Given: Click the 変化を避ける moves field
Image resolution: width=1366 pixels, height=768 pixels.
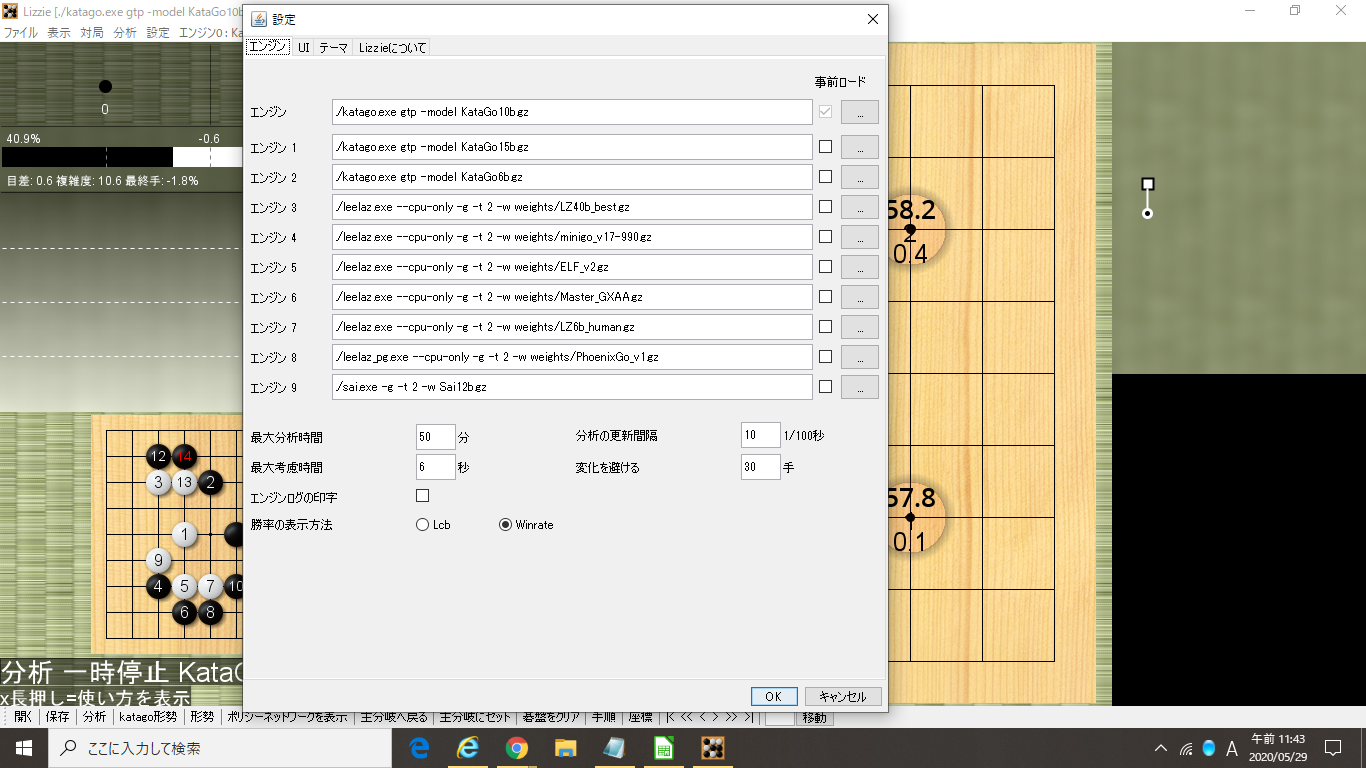Looking at the screenshot, I should coord(760,467).
